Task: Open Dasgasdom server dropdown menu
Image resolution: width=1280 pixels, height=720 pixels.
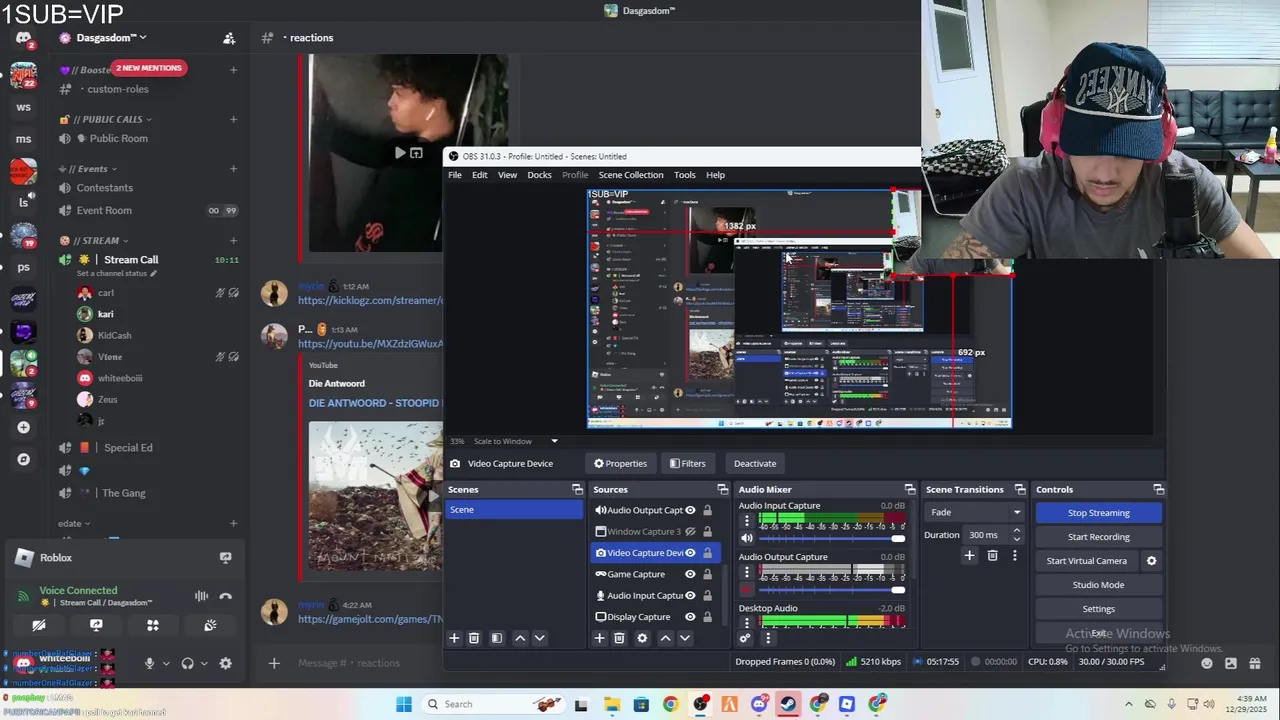Action: coord(111,38)
